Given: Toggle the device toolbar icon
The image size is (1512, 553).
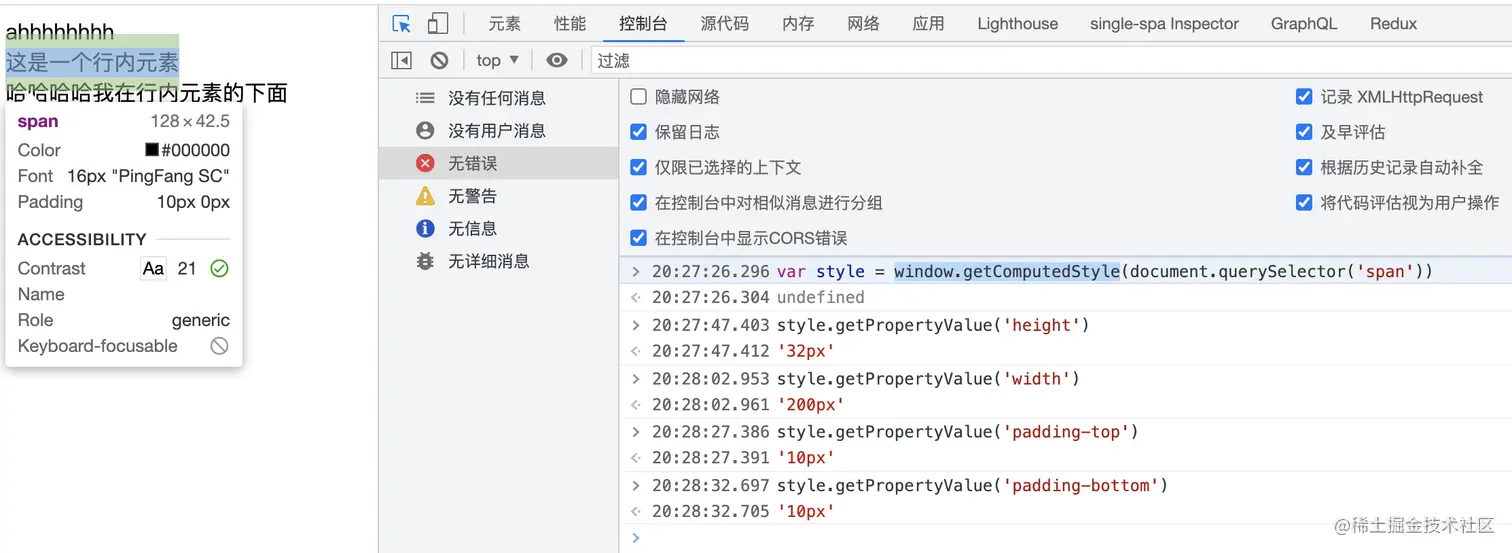Looking at the screenshot, I should click(x=437, y=24).
